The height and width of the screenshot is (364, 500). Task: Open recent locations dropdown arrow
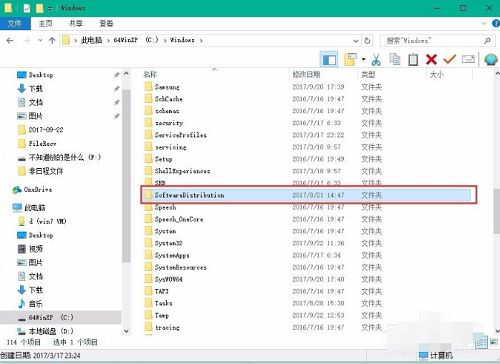[x=40, y=40]
